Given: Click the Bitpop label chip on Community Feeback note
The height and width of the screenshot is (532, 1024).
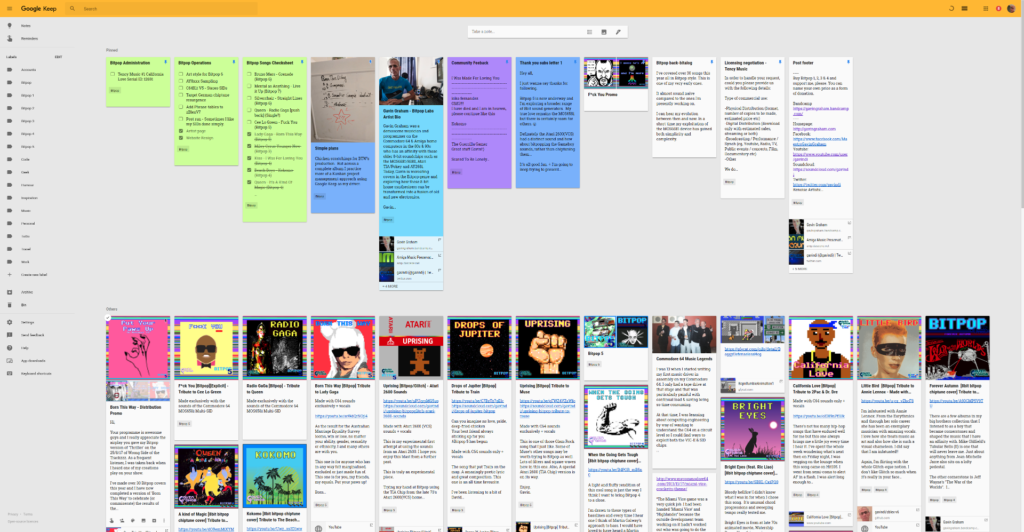Looking at the screenshot, I should coord(456,172).
